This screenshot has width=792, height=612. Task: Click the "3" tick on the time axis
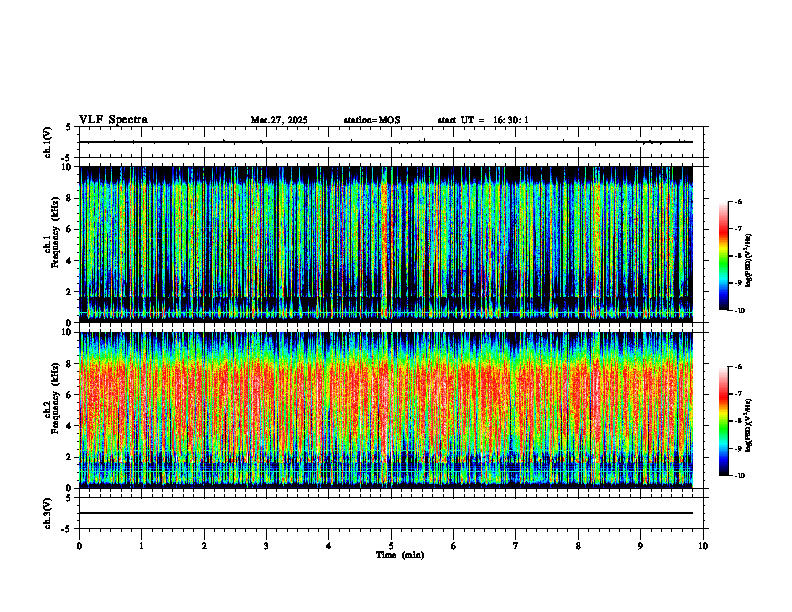coord(266,546)
